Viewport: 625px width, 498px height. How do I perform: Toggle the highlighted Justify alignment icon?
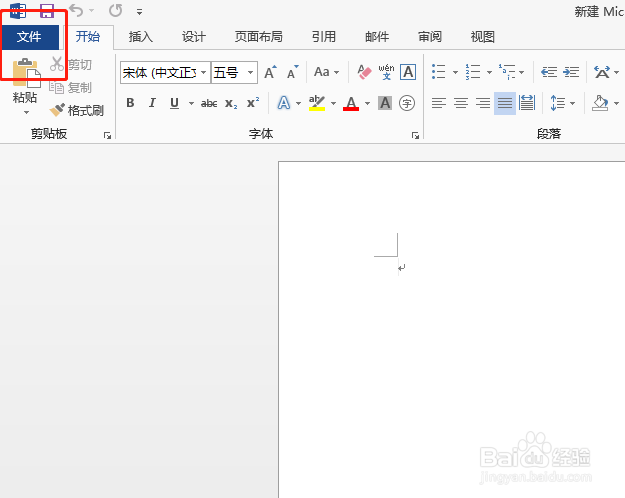505,103
